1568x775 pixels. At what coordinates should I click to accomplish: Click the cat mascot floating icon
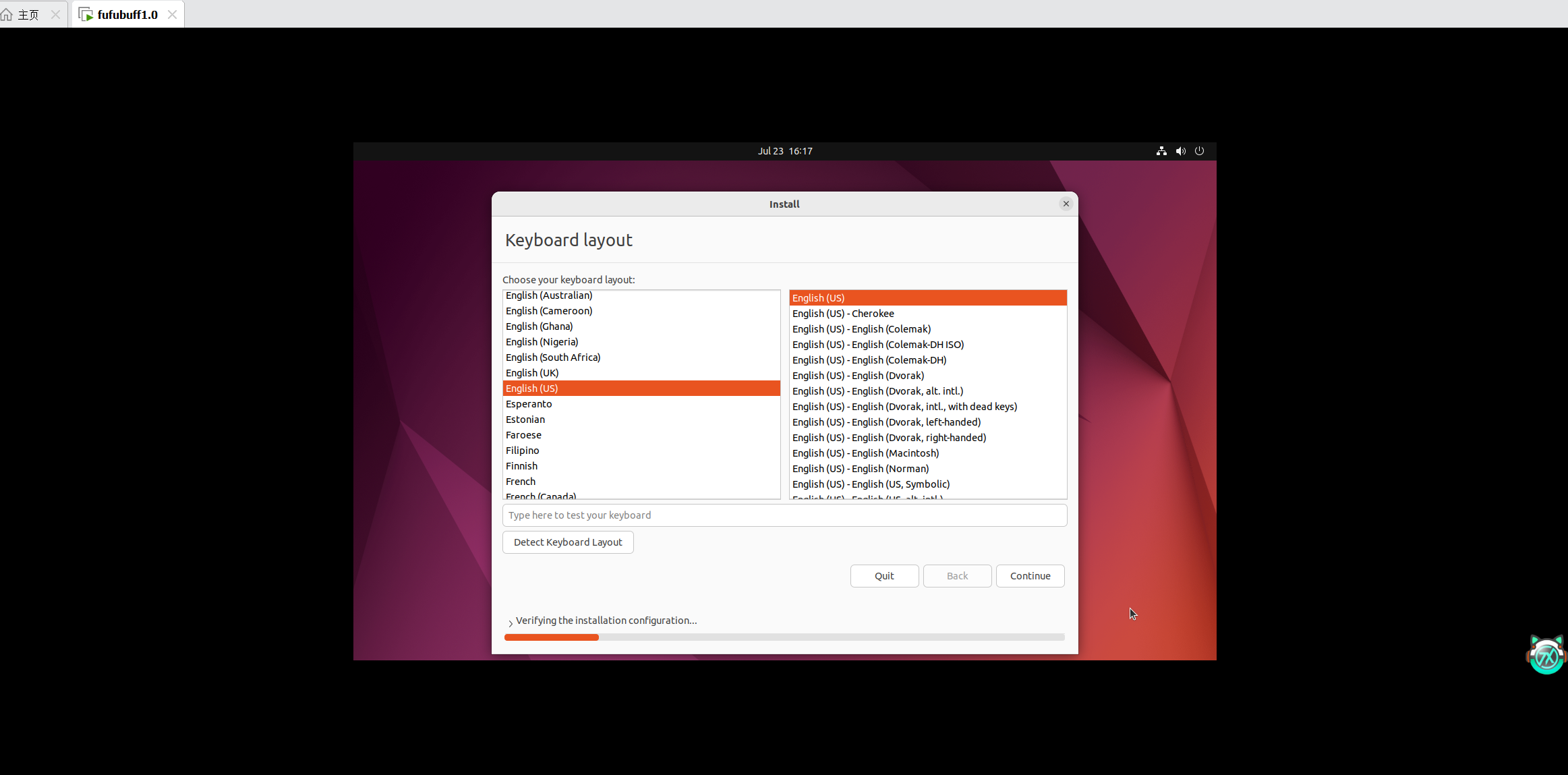[1546, 655]
